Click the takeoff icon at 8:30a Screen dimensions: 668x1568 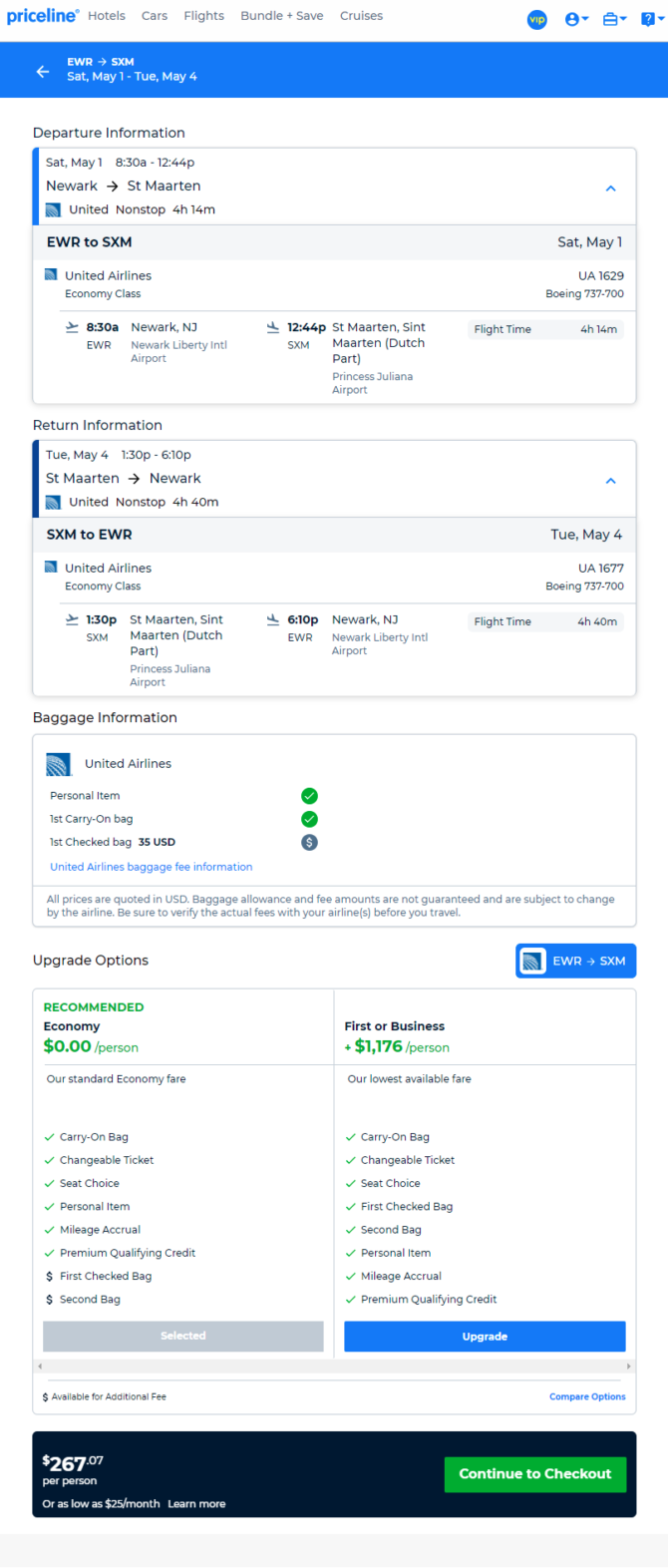click(72, 326)
